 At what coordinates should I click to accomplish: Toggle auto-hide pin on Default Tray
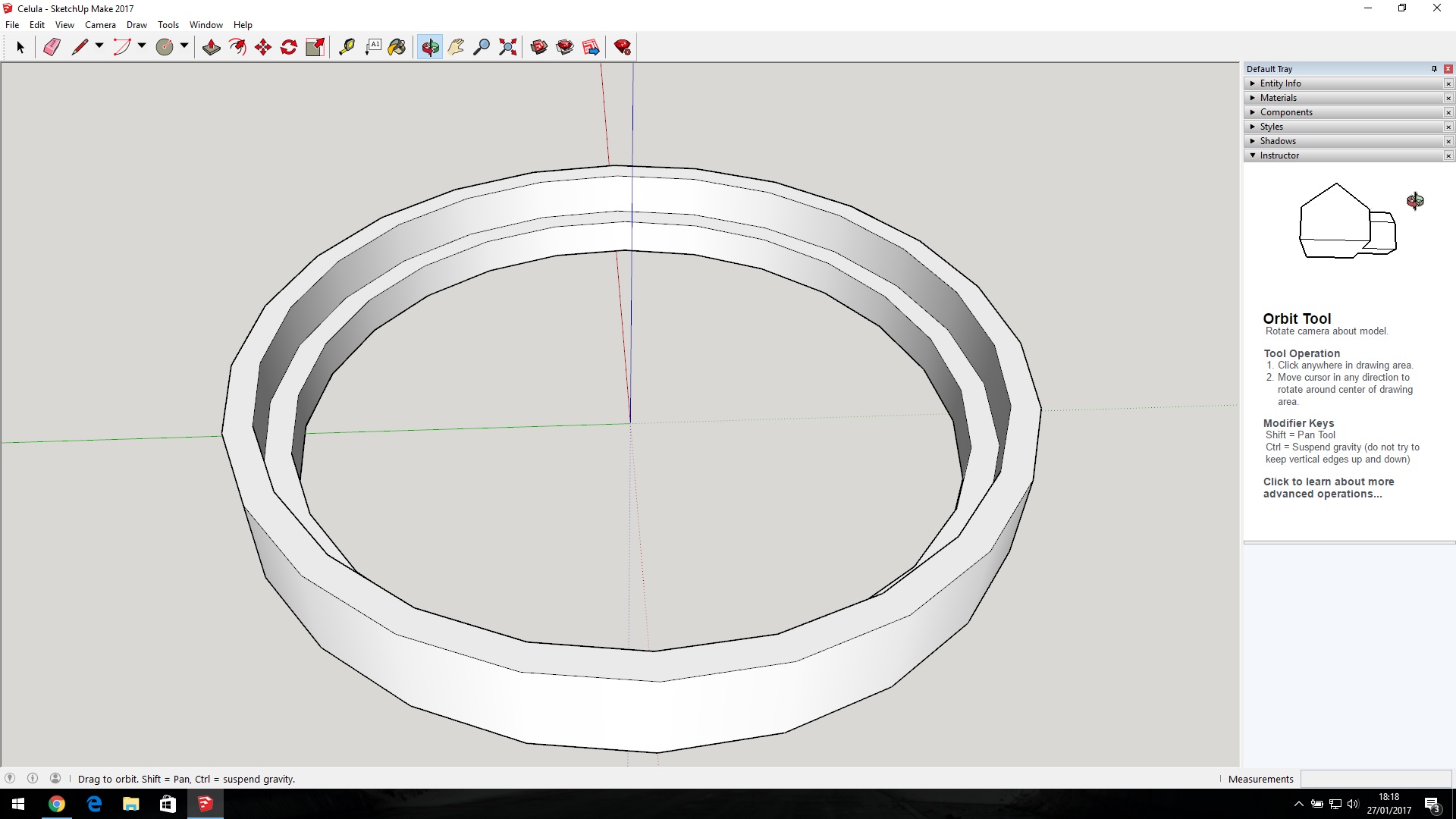[x=1434, y=69]
